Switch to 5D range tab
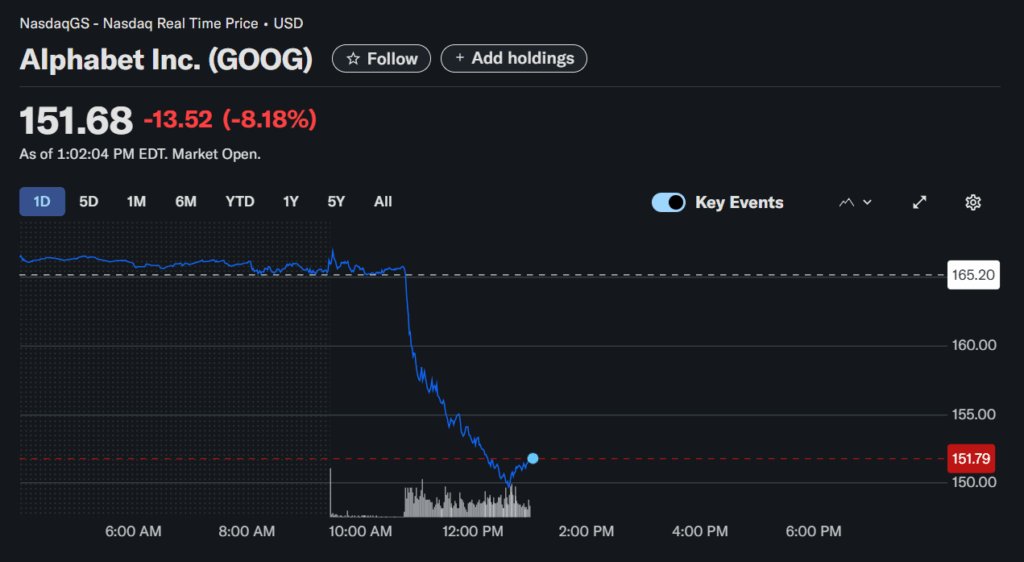The image size is (1024, 562). (89, 201)
